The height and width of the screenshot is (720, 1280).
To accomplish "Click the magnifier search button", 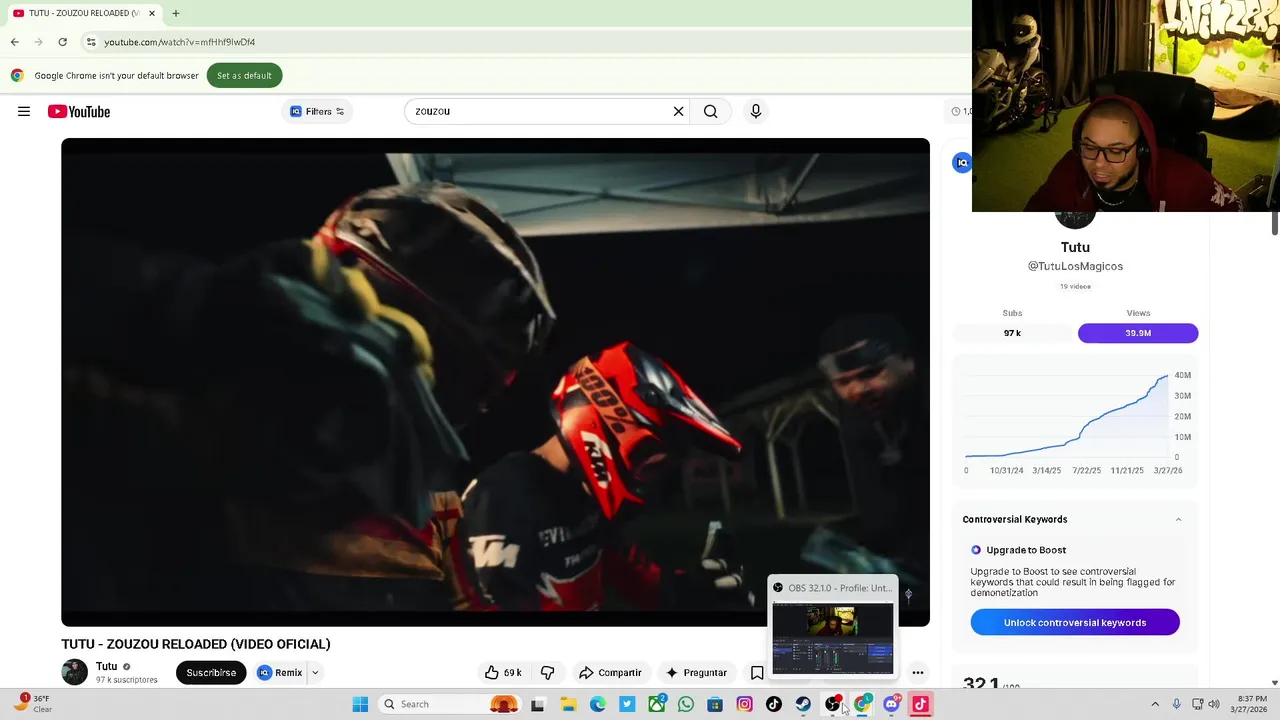I will 710,111.
